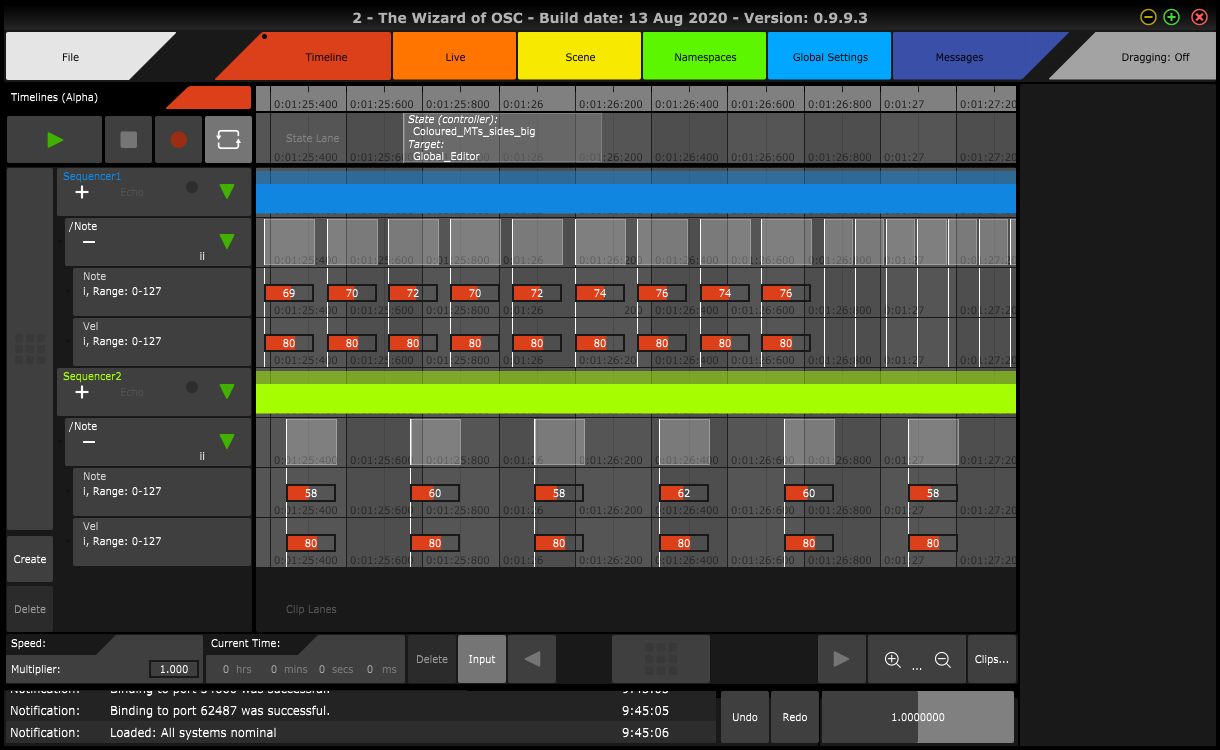The height and width of the screenshot is (750, 1220).
Task: Click the right arrow navigation button
Action: point(841,659)
